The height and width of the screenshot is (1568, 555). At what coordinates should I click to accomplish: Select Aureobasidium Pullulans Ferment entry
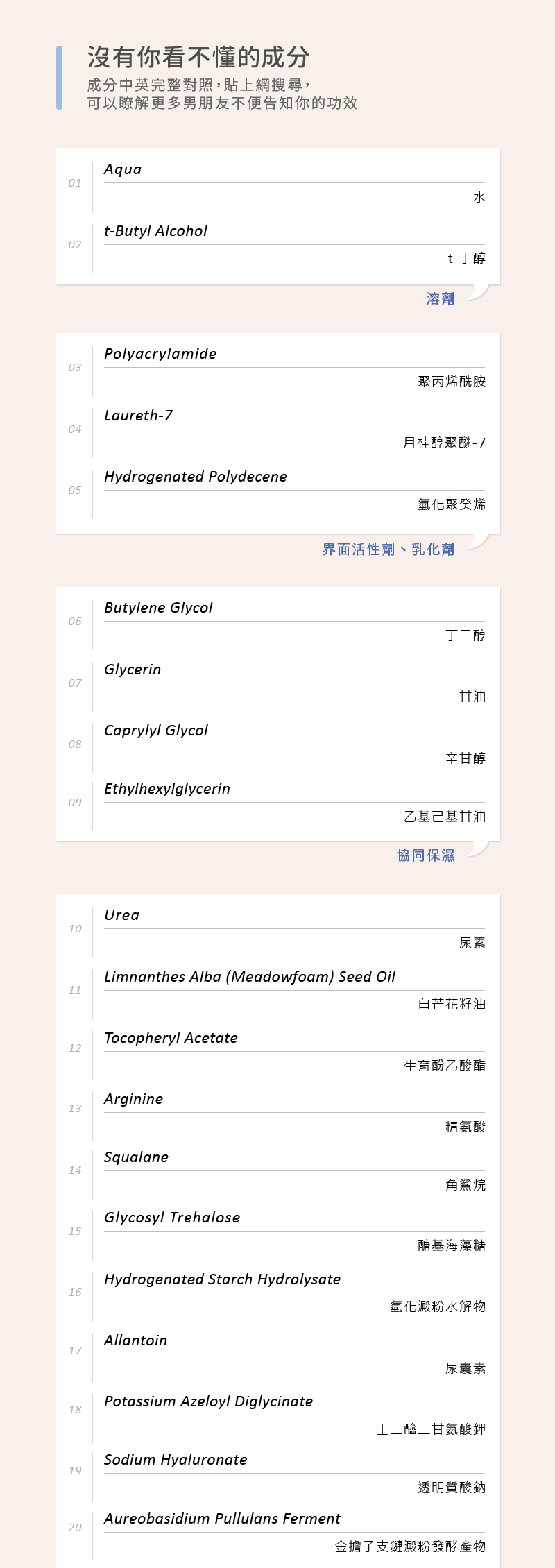222,1519
